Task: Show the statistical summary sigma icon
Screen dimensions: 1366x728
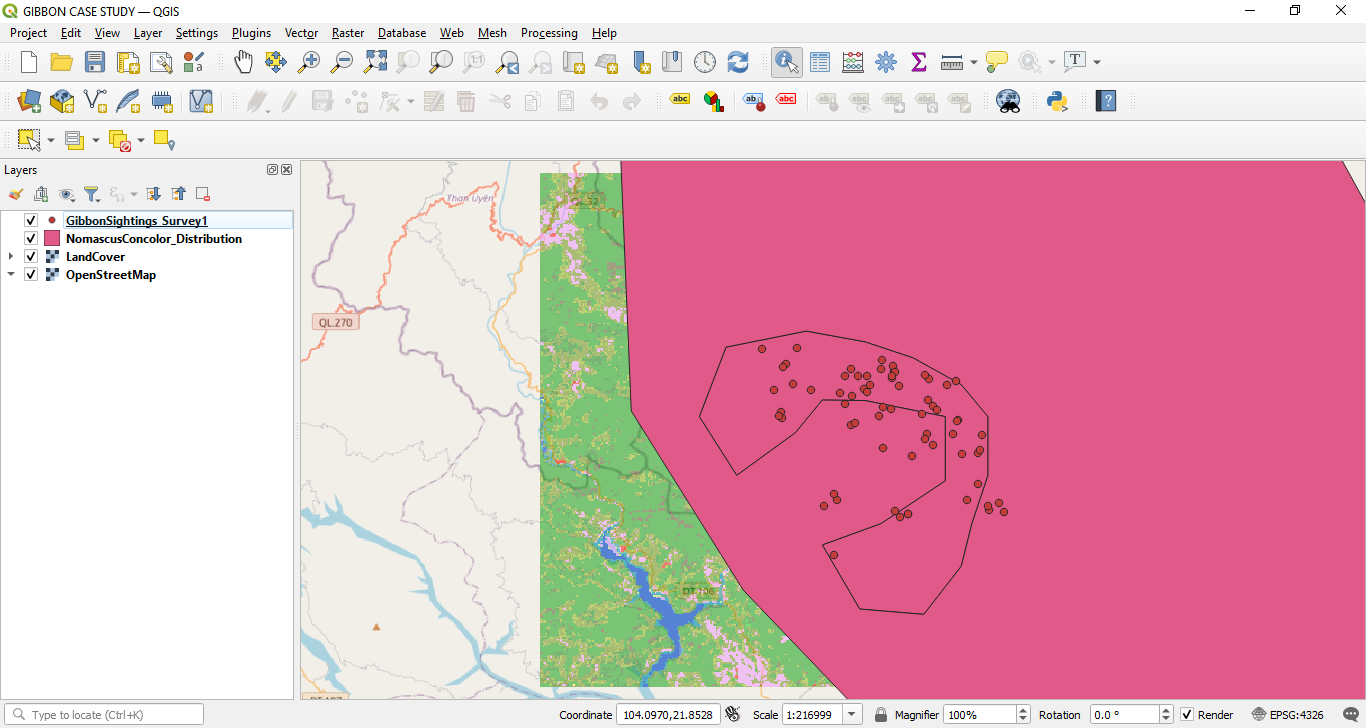Action: [919, 62]
